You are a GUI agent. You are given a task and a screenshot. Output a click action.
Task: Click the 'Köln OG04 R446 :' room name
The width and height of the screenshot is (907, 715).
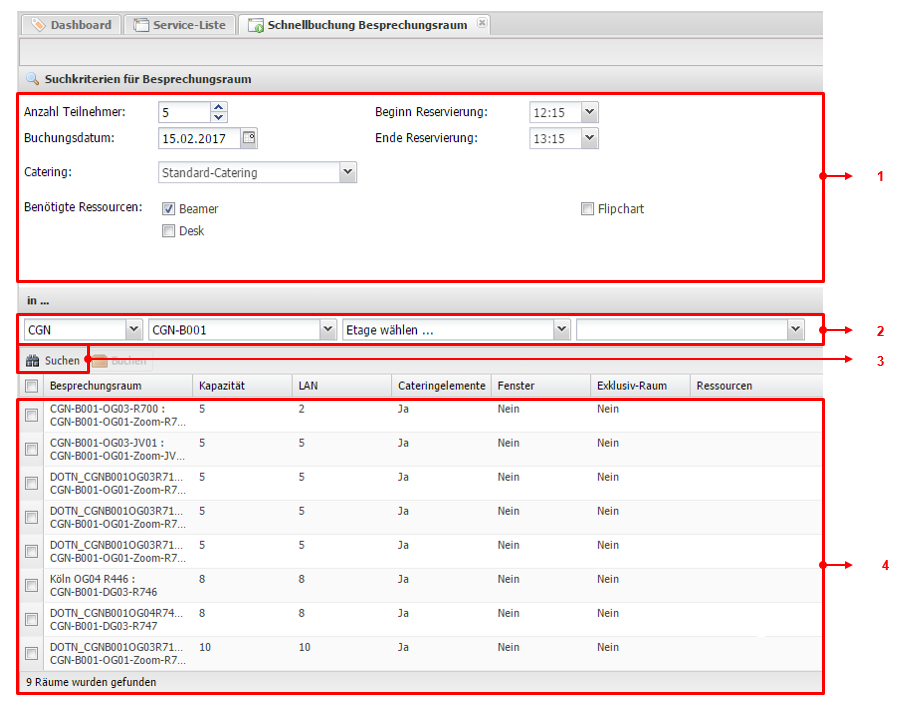tap(93, 579)
